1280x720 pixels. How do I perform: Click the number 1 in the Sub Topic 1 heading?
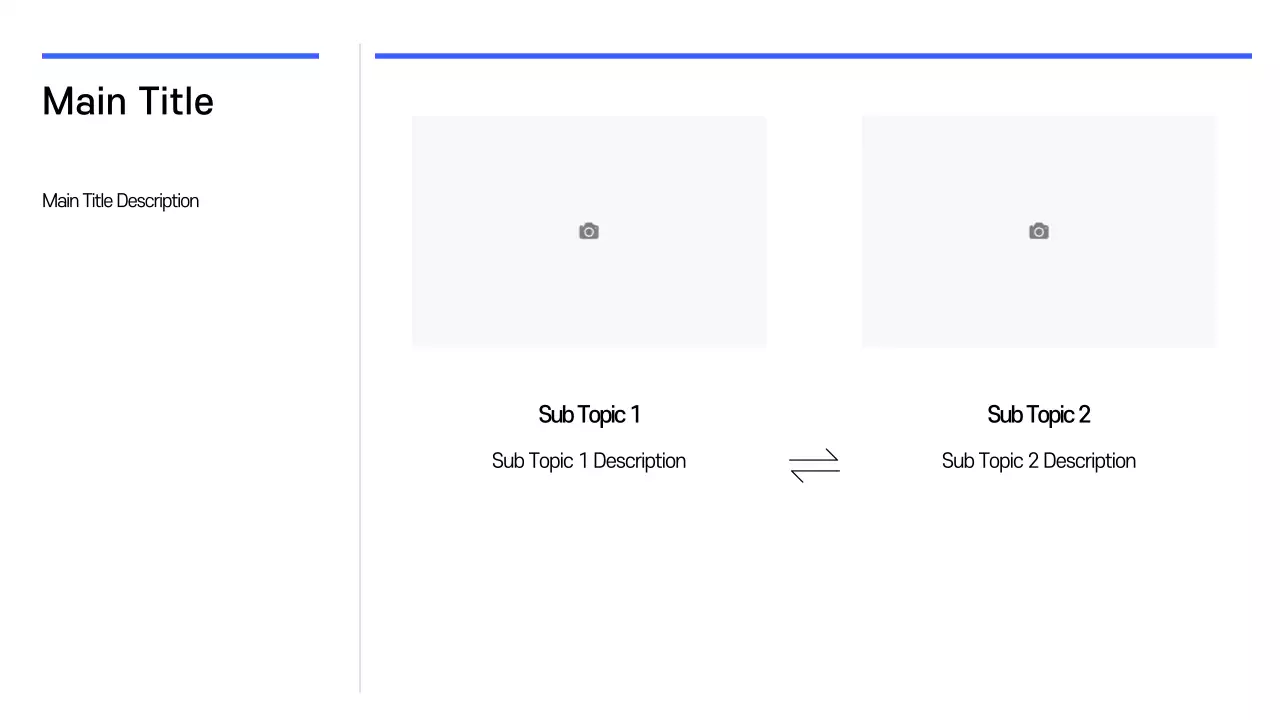click(635, 415)
